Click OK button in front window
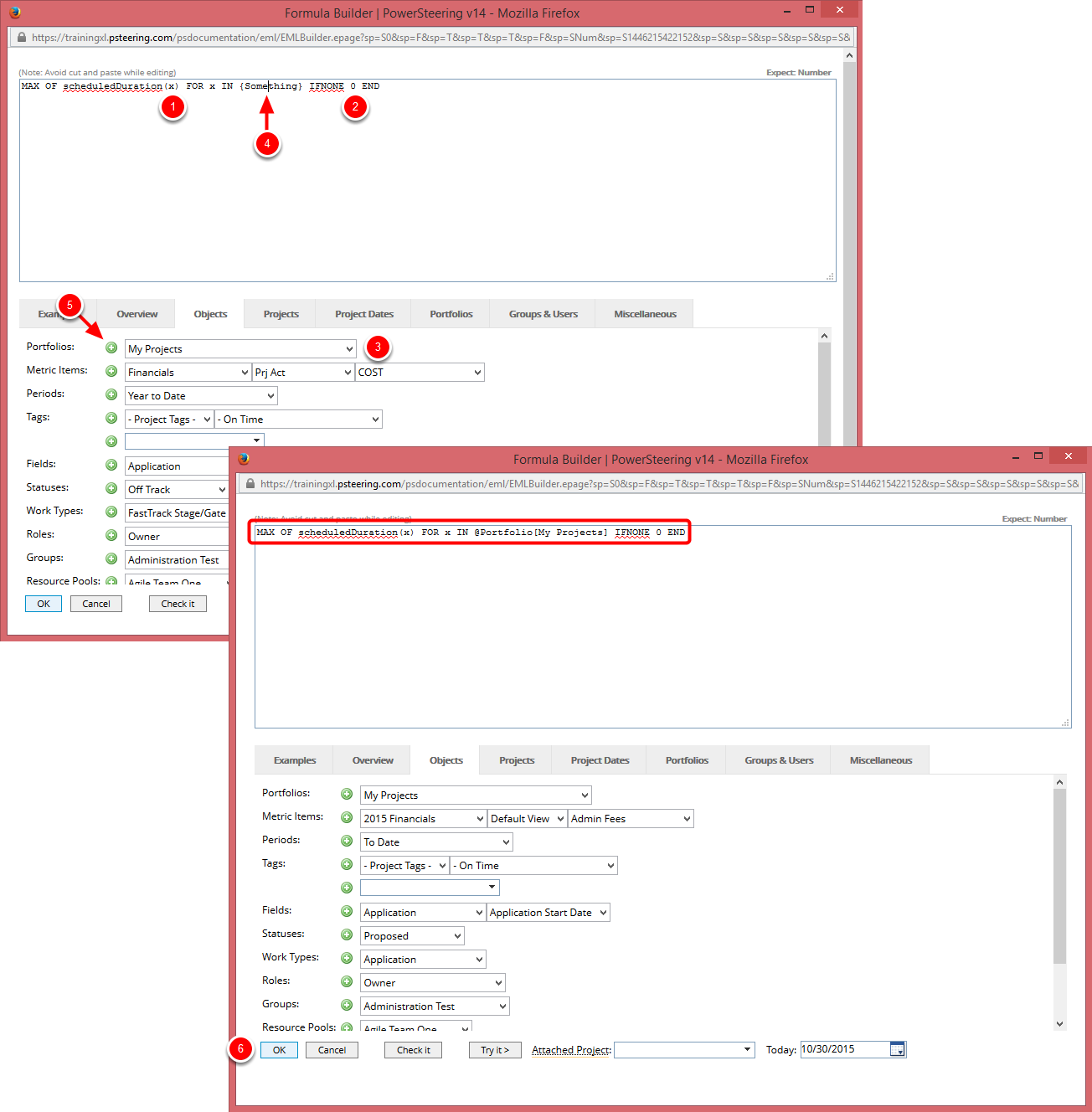Viewport: 1092px width, 1112px height. coord(280,1050)
